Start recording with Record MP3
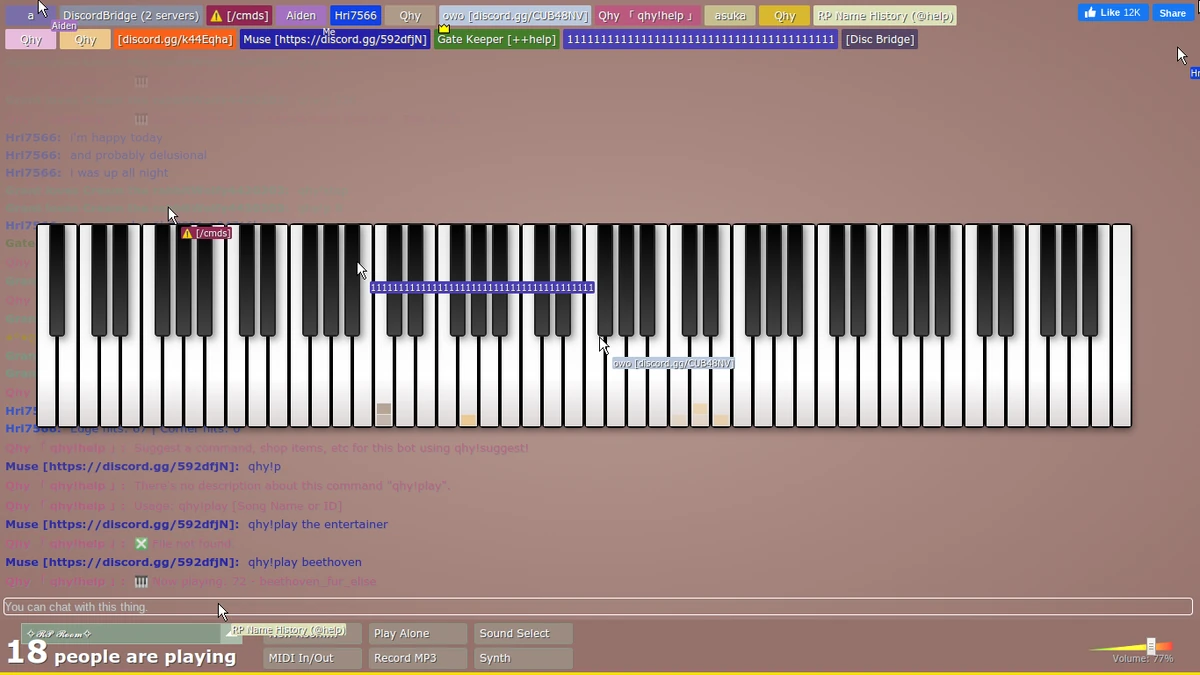The width and height of the screenshot is (1200, 675). click(x=417, y=658)
